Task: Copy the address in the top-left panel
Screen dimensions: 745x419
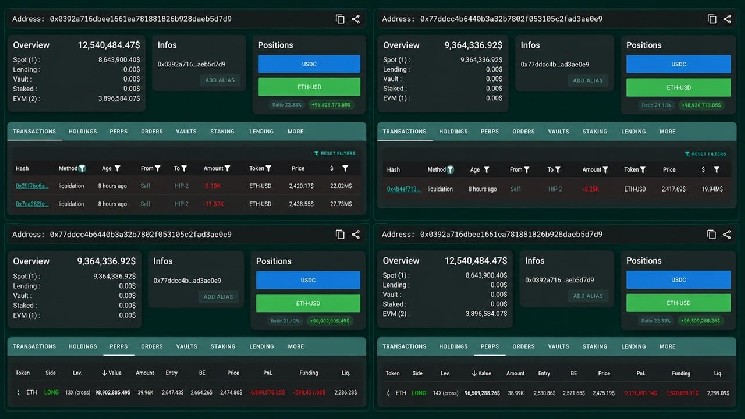Action: 340,19
